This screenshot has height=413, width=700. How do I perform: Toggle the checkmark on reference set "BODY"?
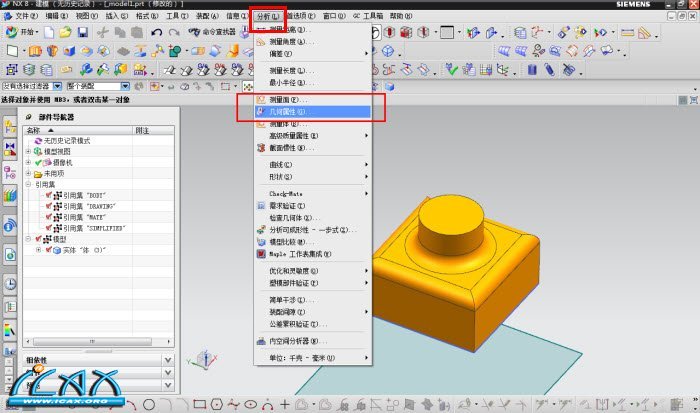click(x=47, y=193)
